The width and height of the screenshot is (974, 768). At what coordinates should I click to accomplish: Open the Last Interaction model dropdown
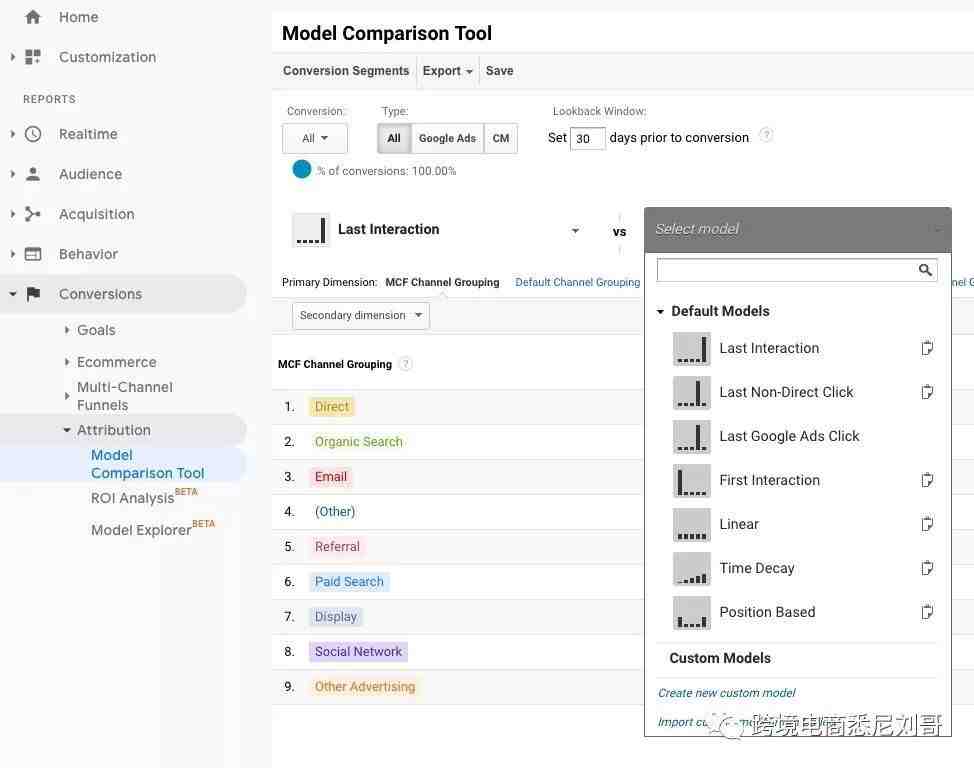pos(575,231)
